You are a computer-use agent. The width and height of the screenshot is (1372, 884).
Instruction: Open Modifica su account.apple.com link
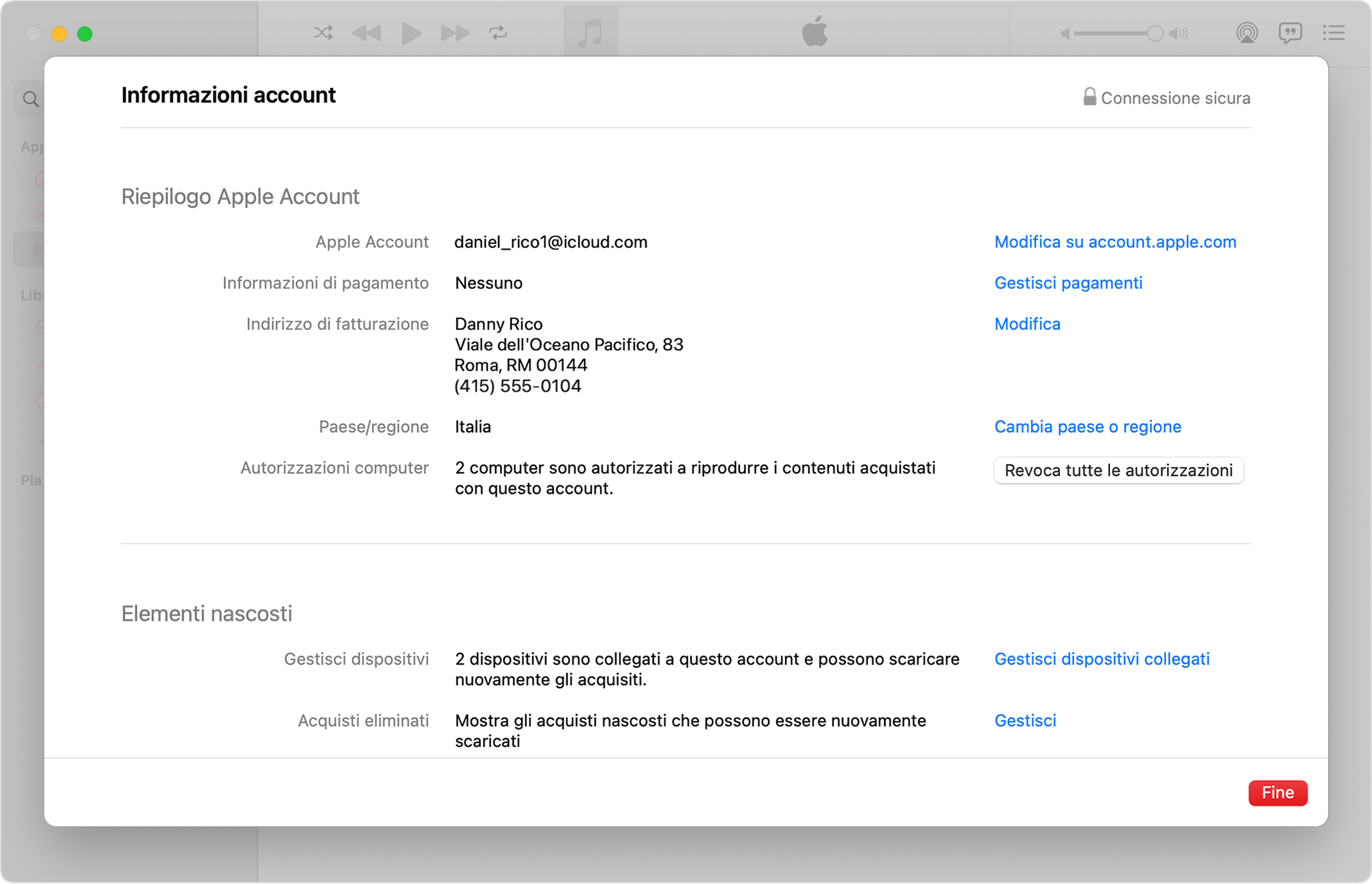click(1115, 242)
